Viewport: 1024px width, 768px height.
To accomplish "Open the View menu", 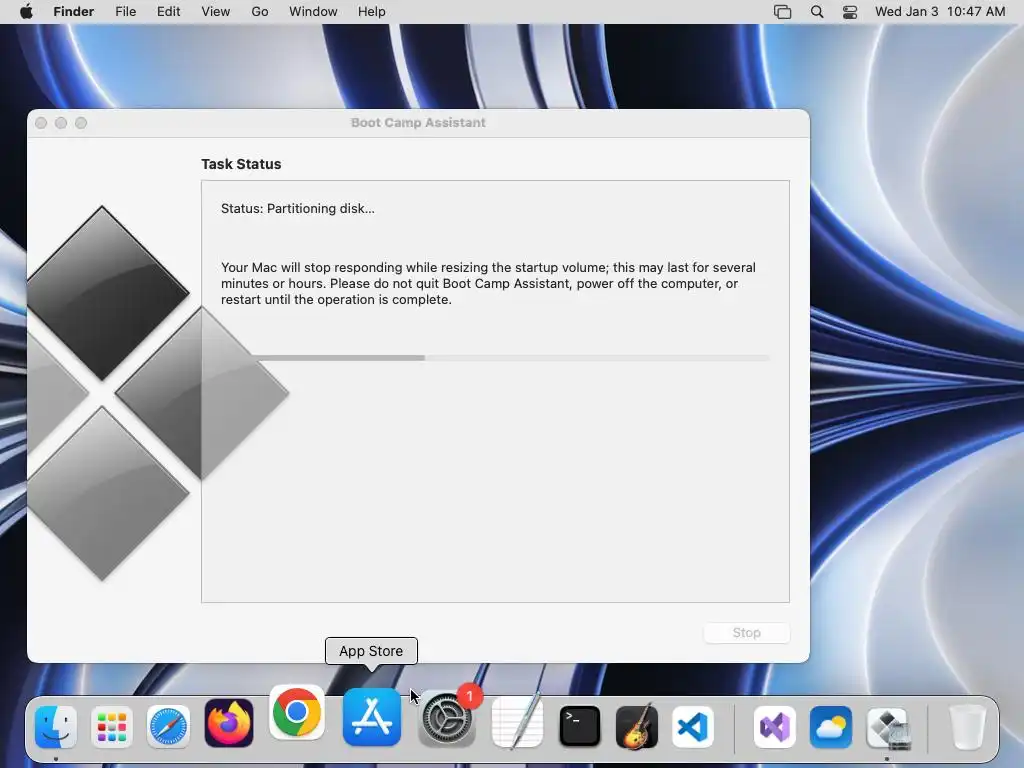I will pyautogui.click(x=216, y=11).
